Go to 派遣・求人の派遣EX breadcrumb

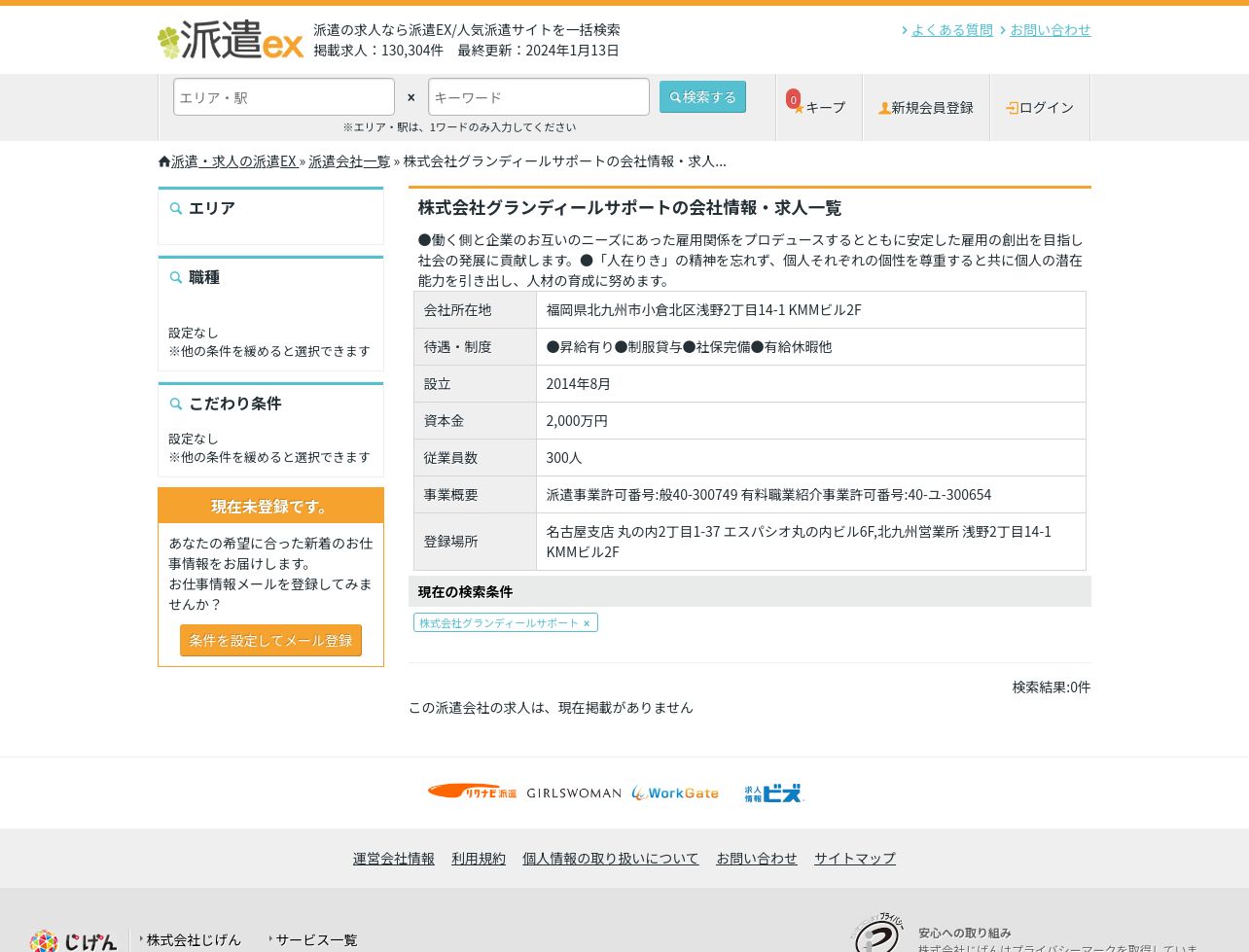coord(234,161)
